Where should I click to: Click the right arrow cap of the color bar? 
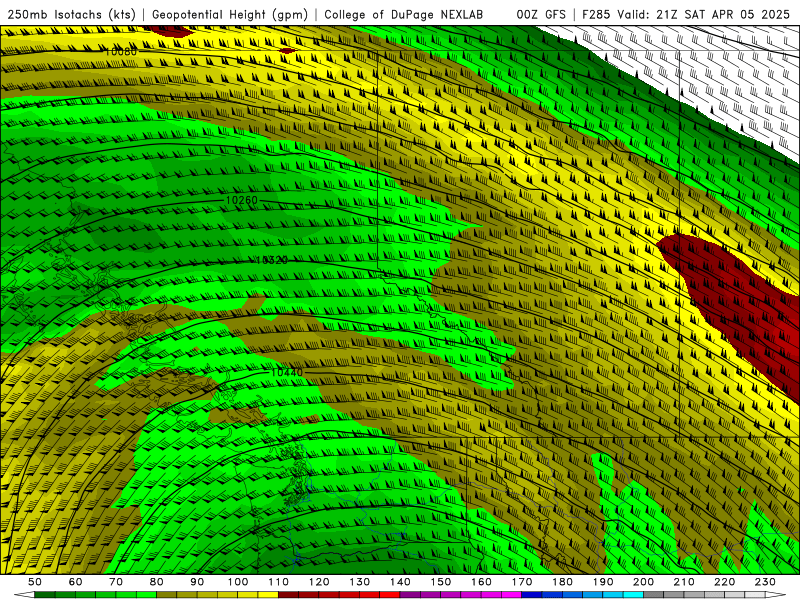[776, 595]
